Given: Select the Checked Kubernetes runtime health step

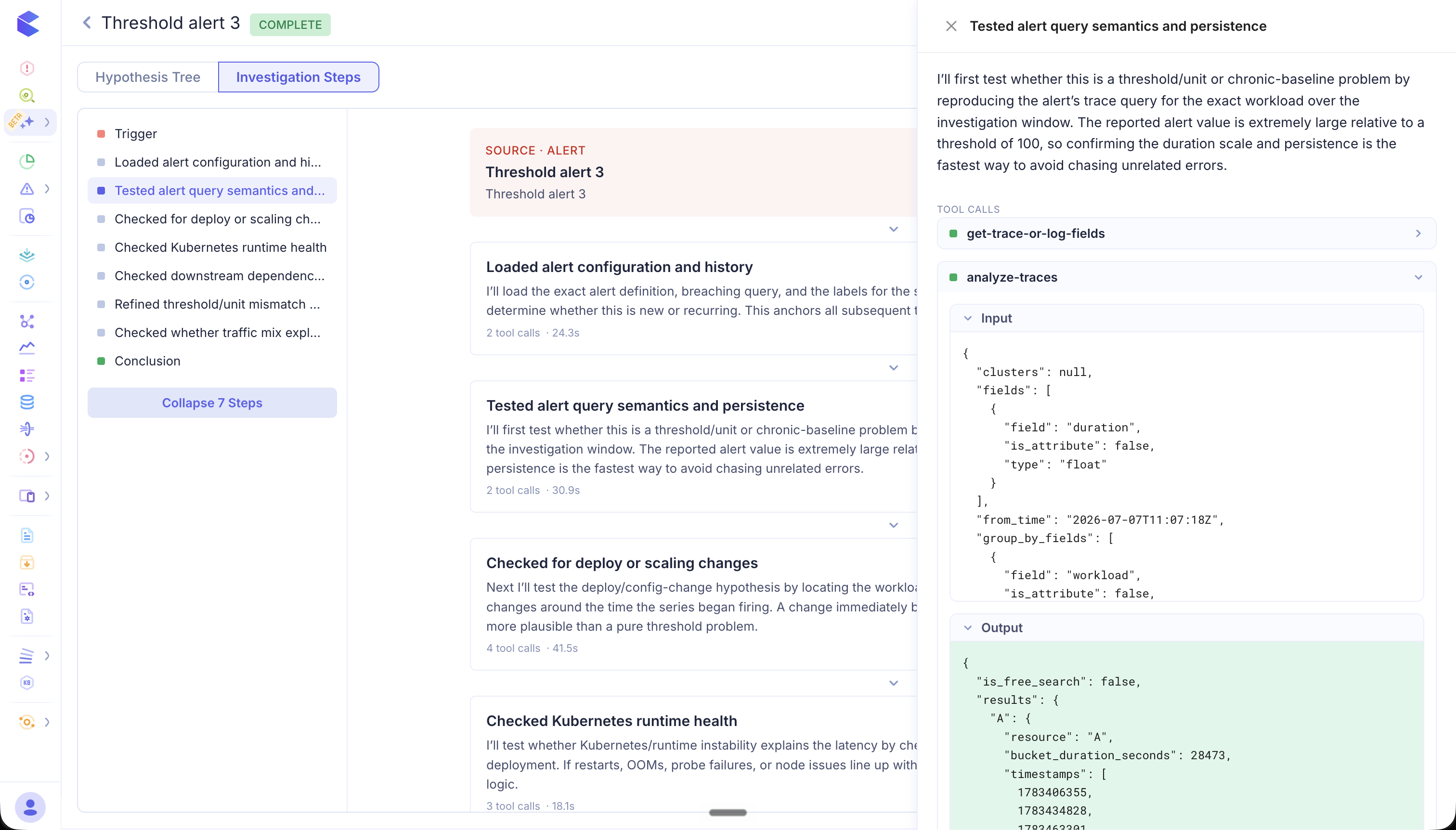Looking at the screenshot, I should pyautogui.click(x=212, y=247).
